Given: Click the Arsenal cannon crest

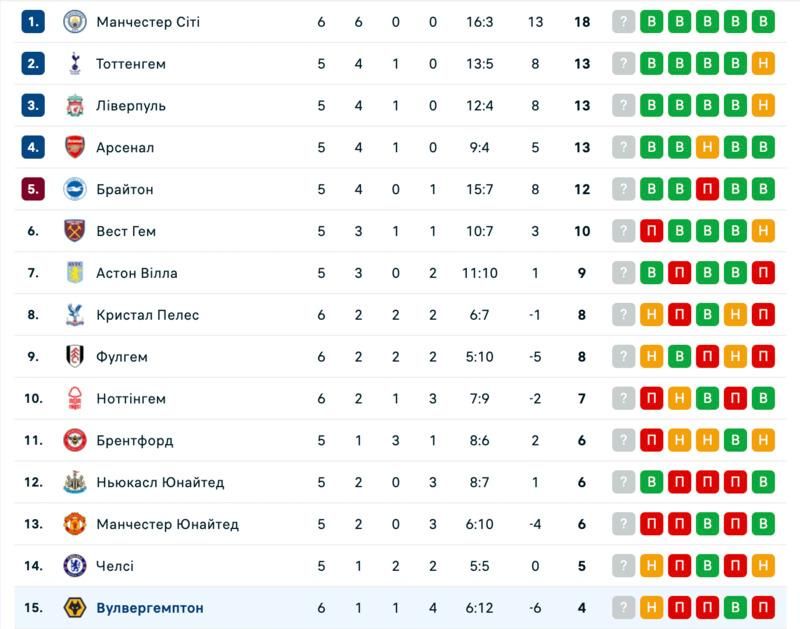Looking at the screenshot, I should pyautogui.click(x=75, y=148).
